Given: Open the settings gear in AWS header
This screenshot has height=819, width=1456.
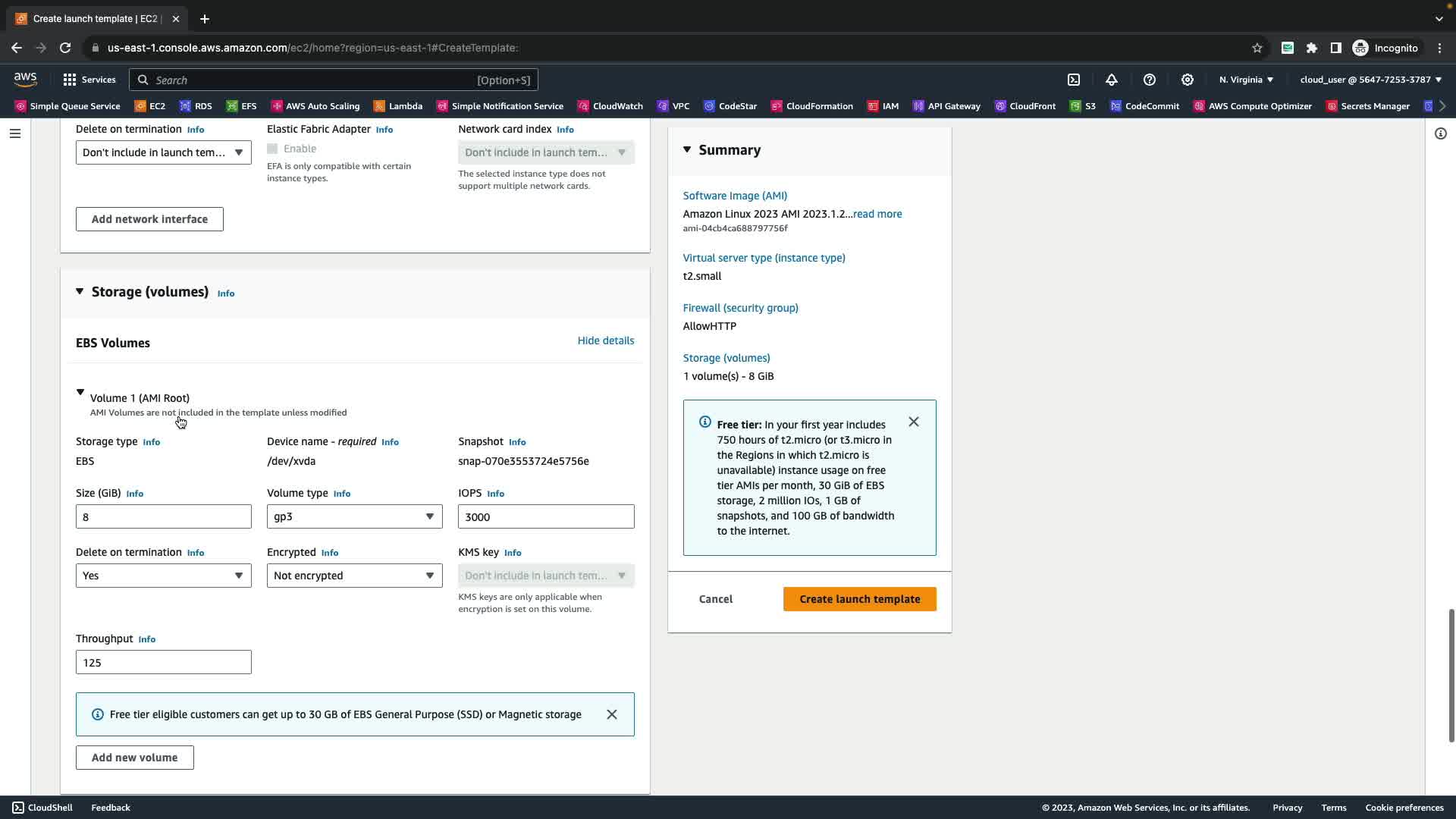Looking at the screenshot, I should coord(1188,80).
